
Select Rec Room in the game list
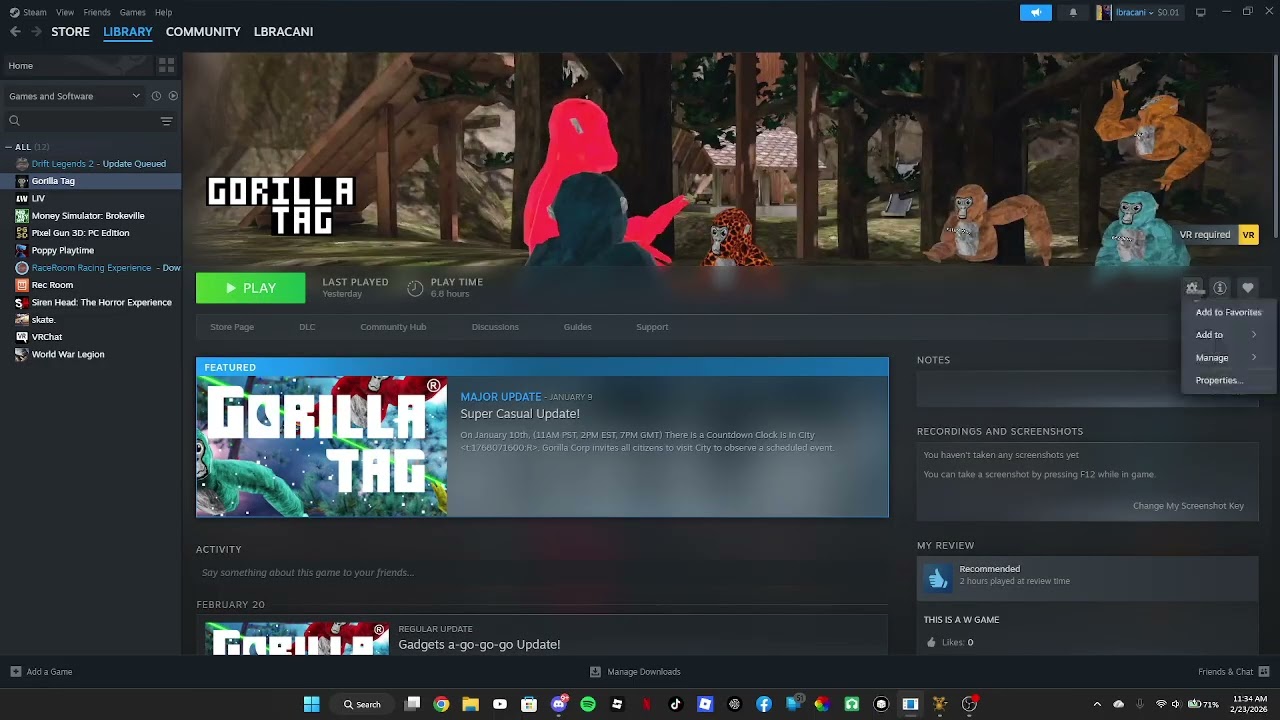click(52, 285)
